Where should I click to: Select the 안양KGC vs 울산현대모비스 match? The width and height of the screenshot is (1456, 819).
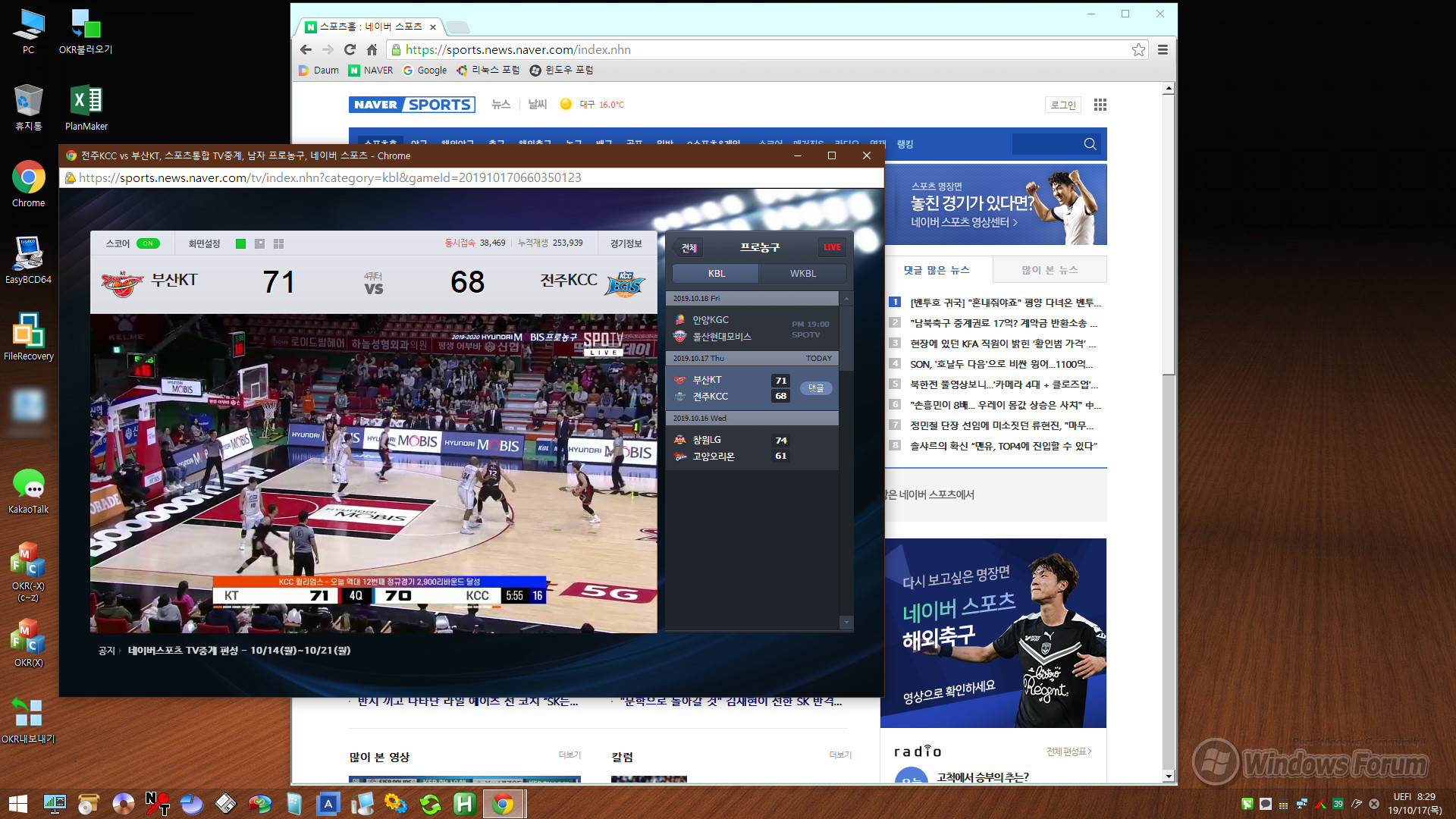752,328
